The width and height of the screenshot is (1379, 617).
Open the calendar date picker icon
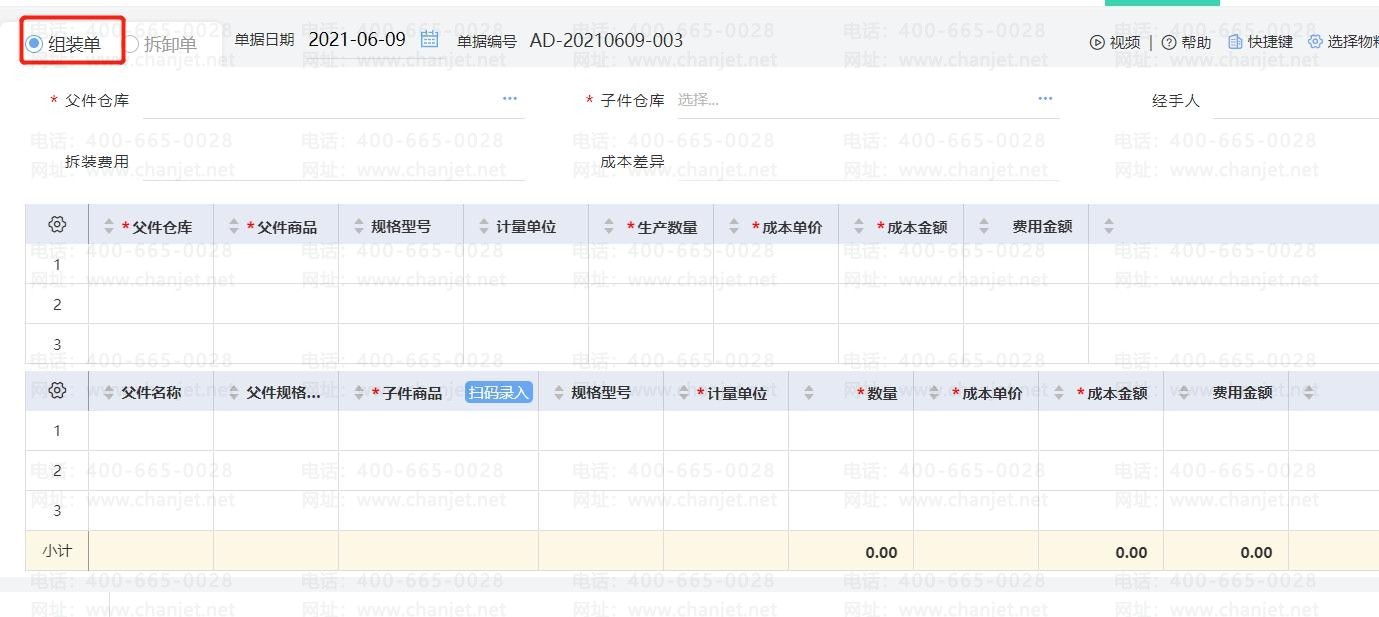click(x=430, y=39)
